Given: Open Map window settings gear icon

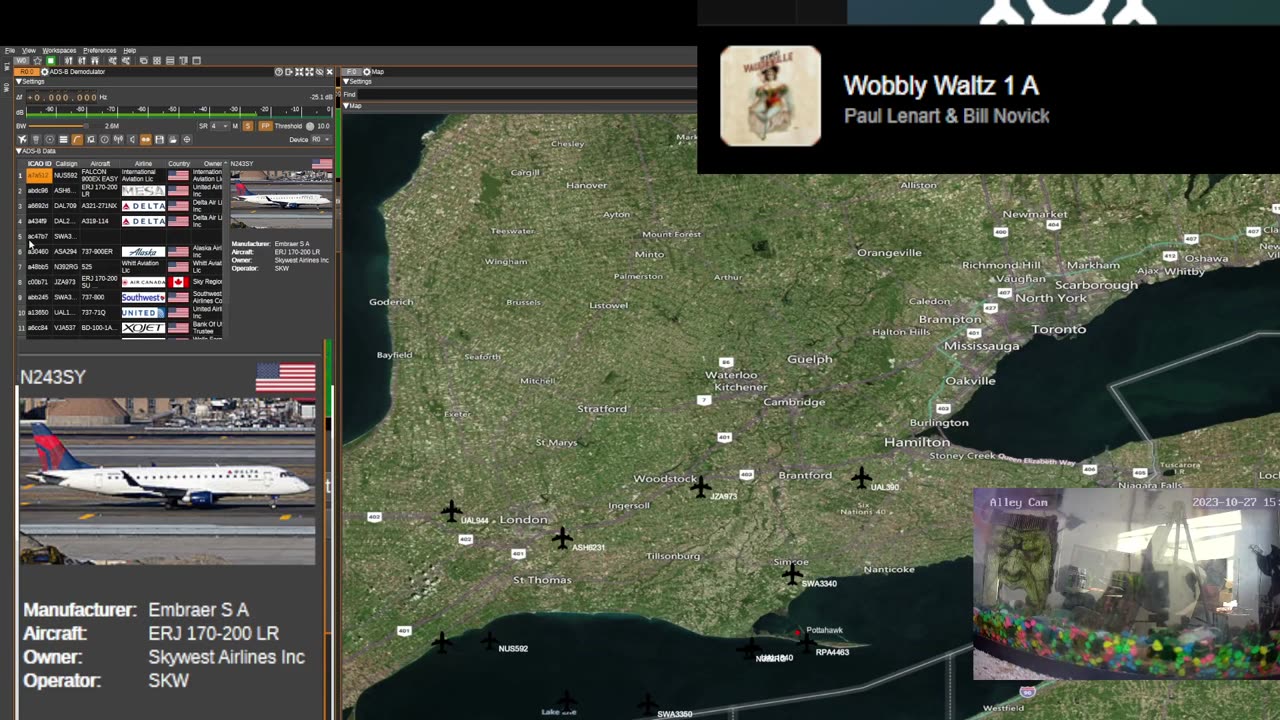Looking at the screenshot, I should (367, 72).
